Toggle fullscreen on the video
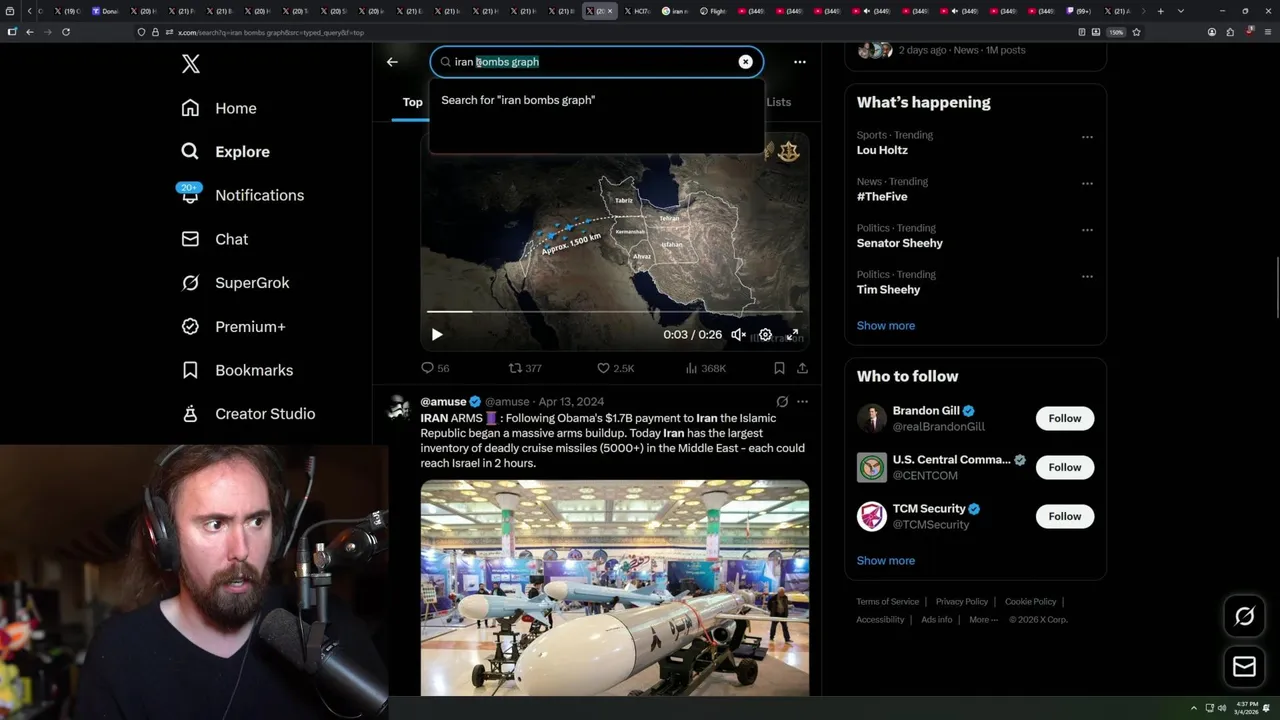 pos(792,335)
